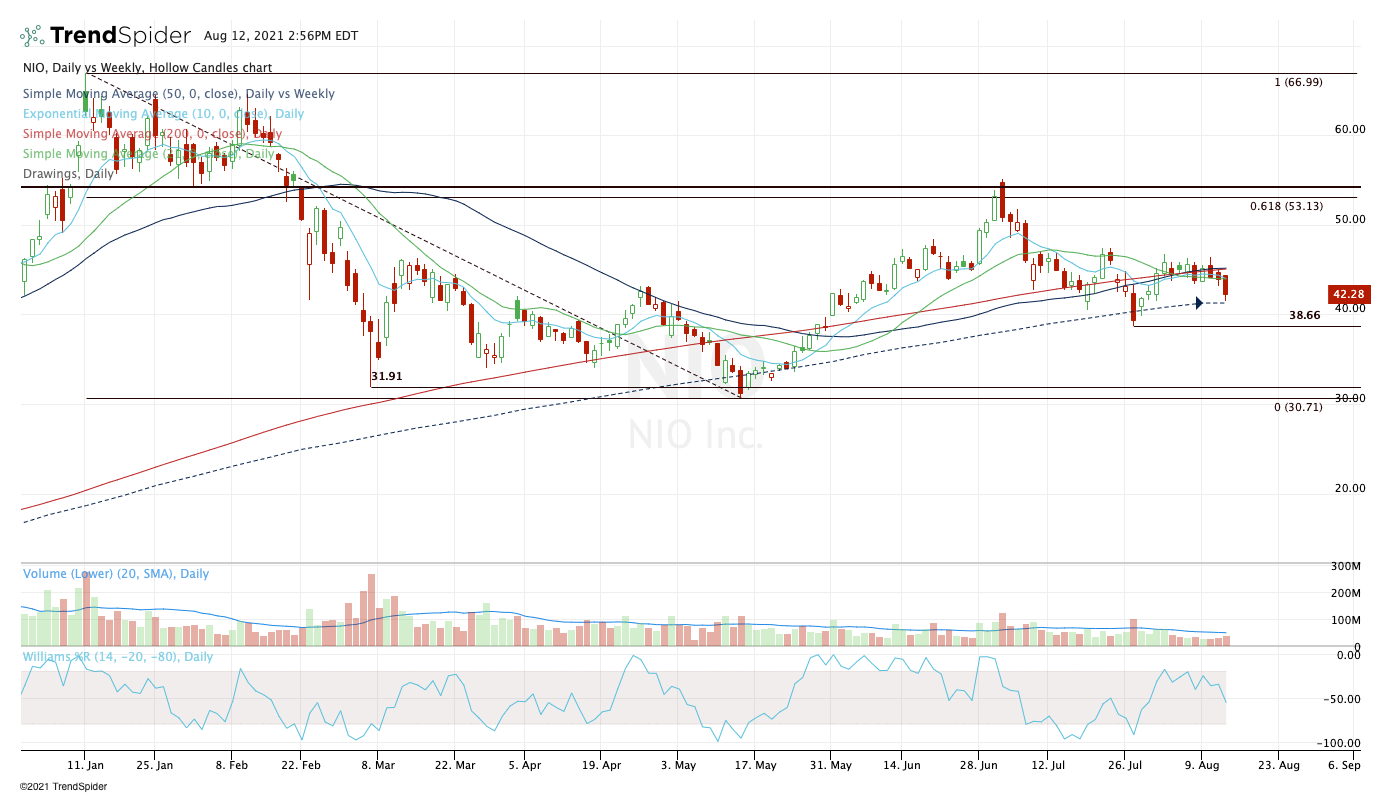Click the 200M volume axis label
This screenshot has height=796, width=1391.
(1345, 593)
